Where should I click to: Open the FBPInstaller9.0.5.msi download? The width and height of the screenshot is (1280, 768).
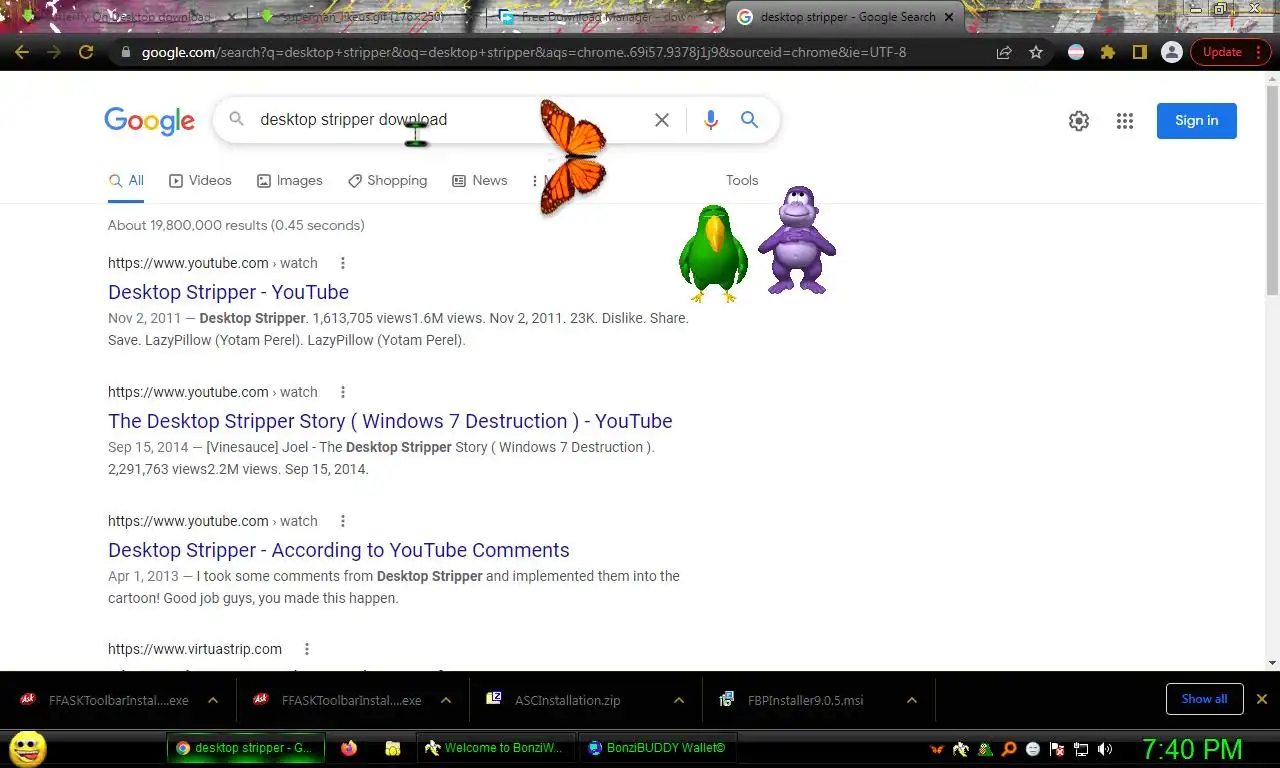[805, 700]
